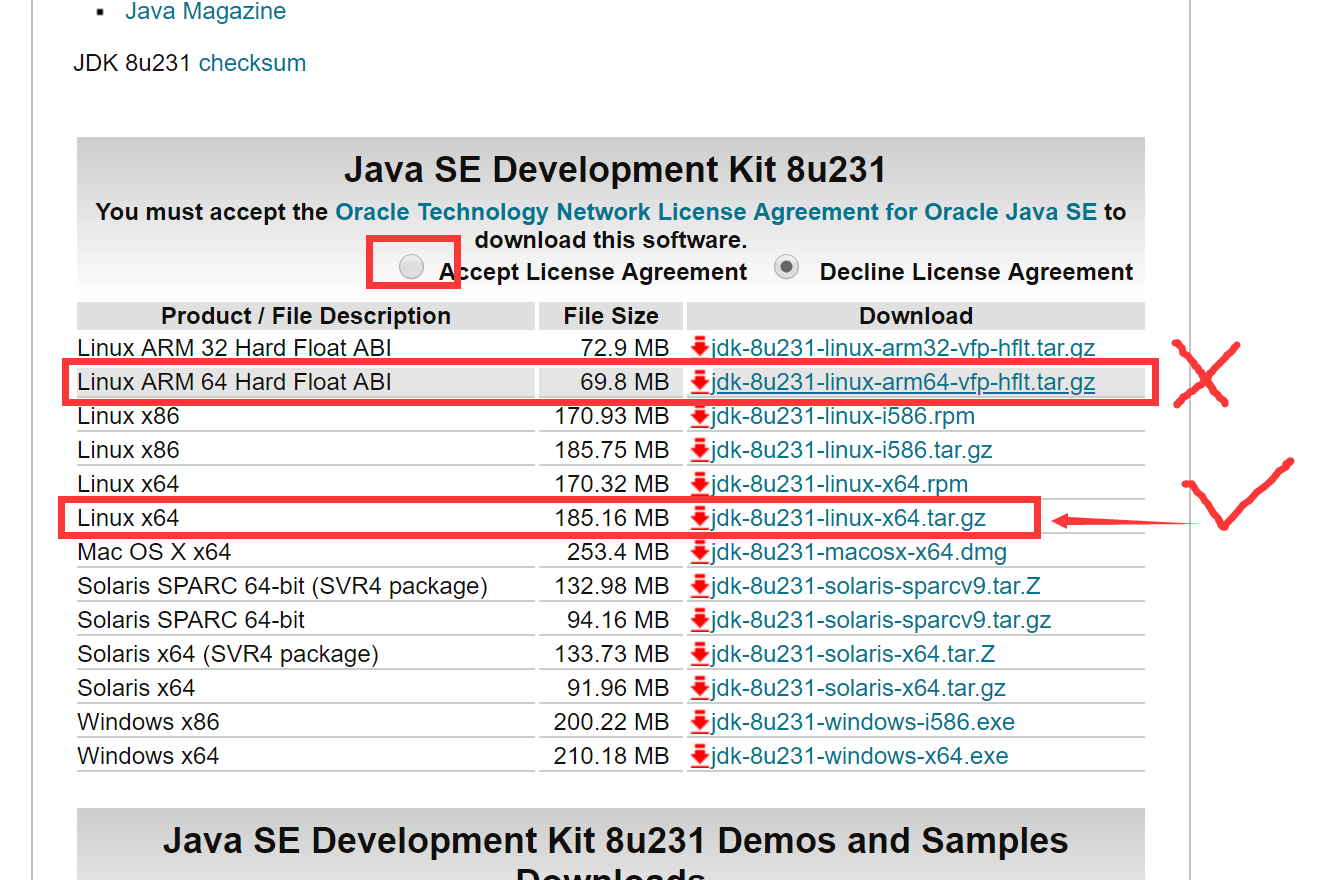Open Oracle Technology Network License Agreement link
Viewport: 1330px width, 880px height.
coord(716,212)
